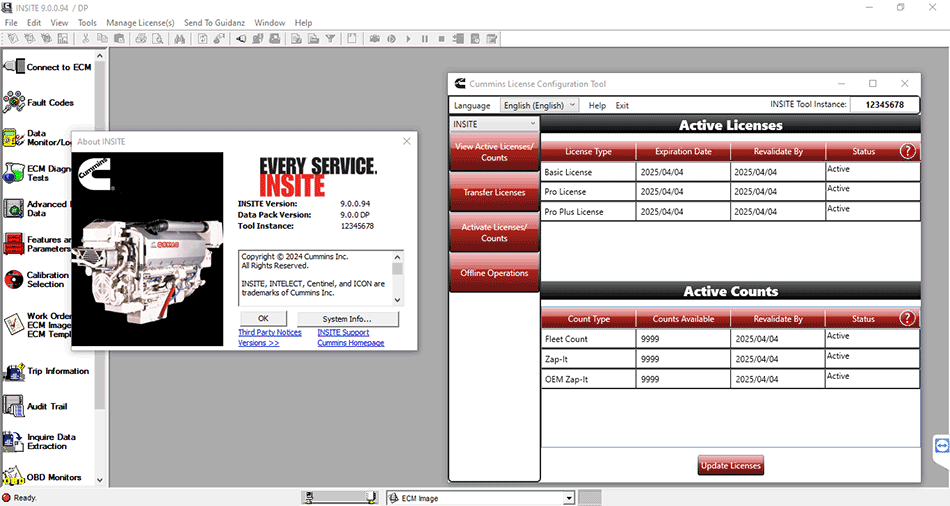Viewport: 950px width, 506px height.
Task: Click the TeamViewer tab at right edge
Action: tap(942, 447)
